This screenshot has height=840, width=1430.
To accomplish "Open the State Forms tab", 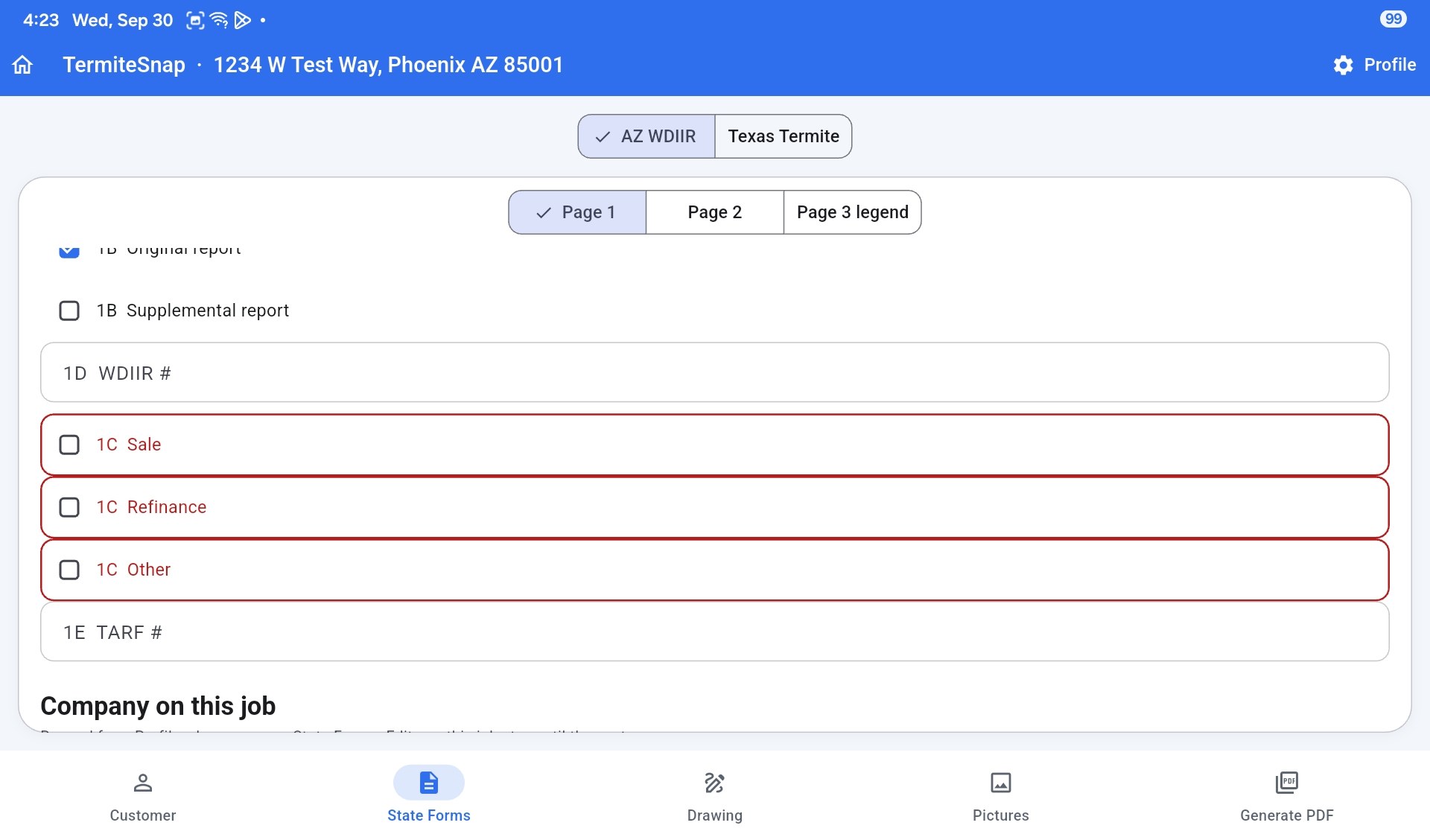I will click(x=428, y=795).
